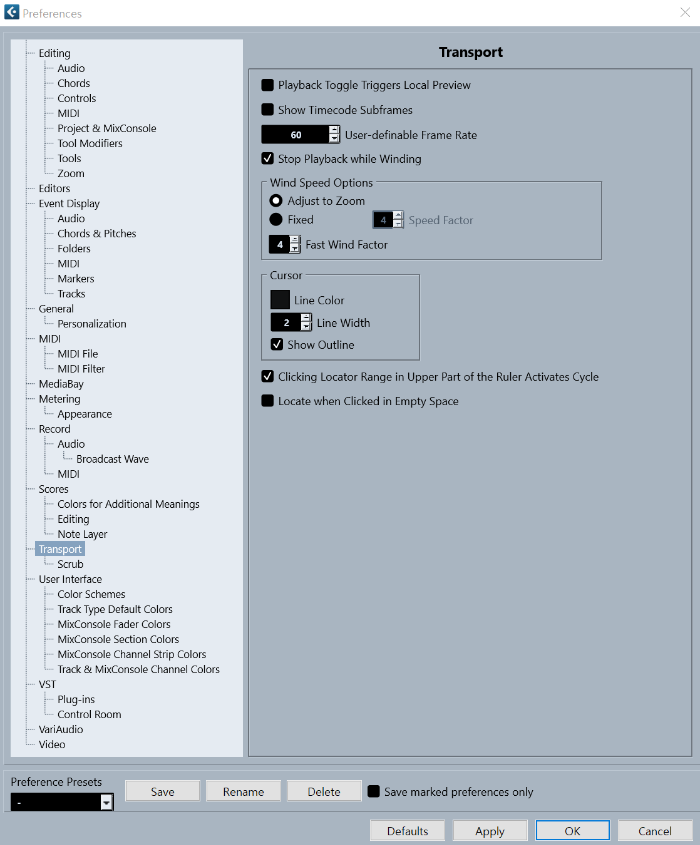Select Chords under Editing

pyautogui.click(x=74, y=83)
